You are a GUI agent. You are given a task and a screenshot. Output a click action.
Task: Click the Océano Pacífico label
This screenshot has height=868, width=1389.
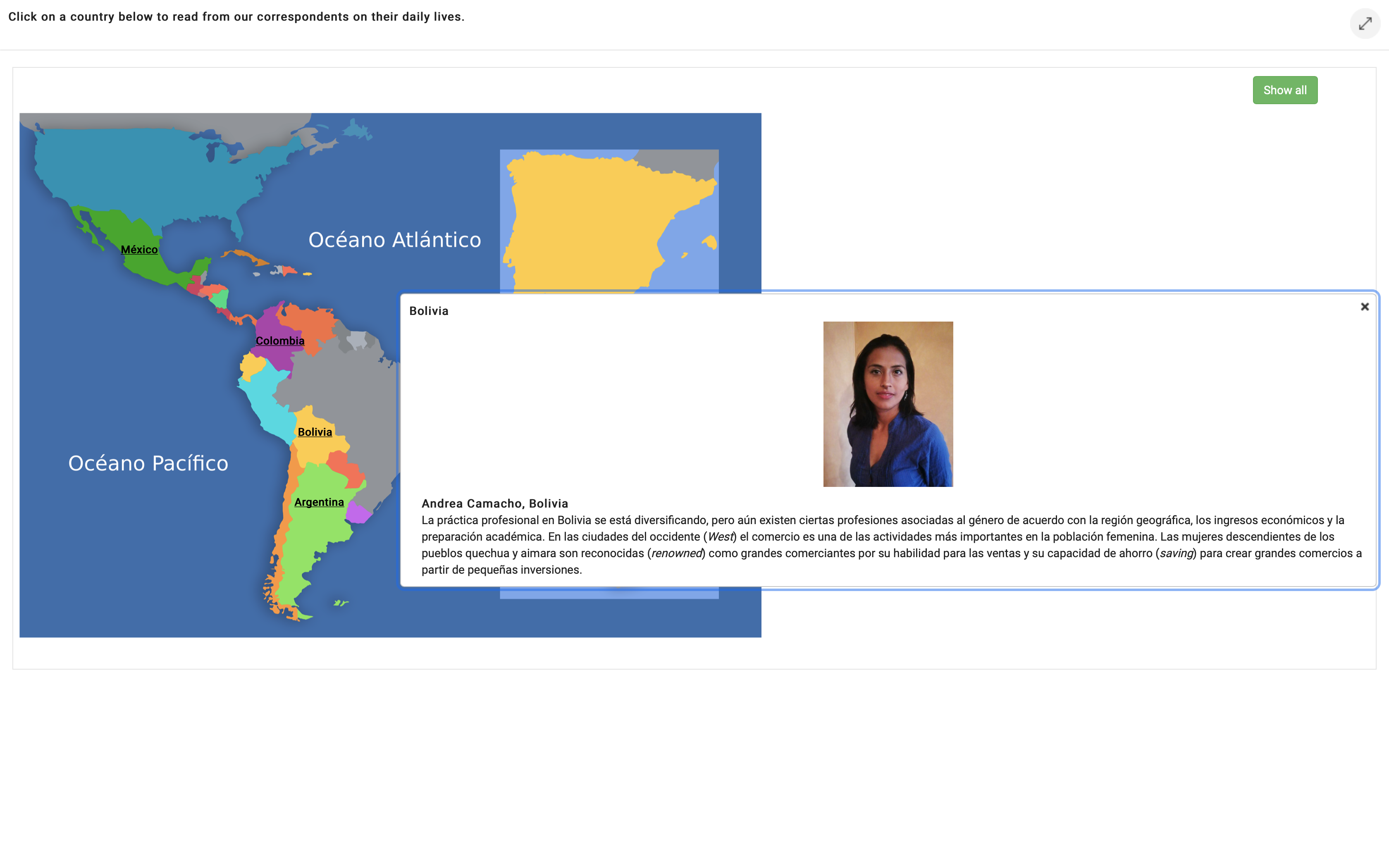148,463
